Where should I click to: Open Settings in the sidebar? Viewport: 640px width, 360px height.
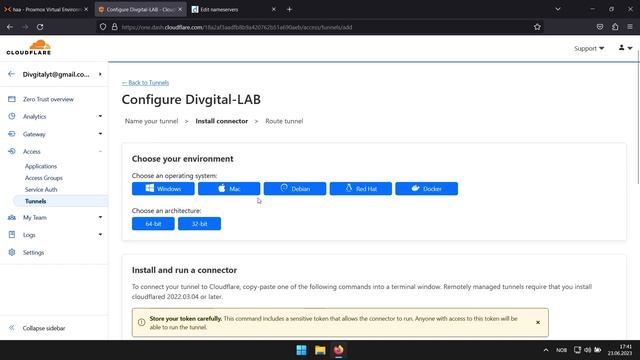(x=33, y=253)
